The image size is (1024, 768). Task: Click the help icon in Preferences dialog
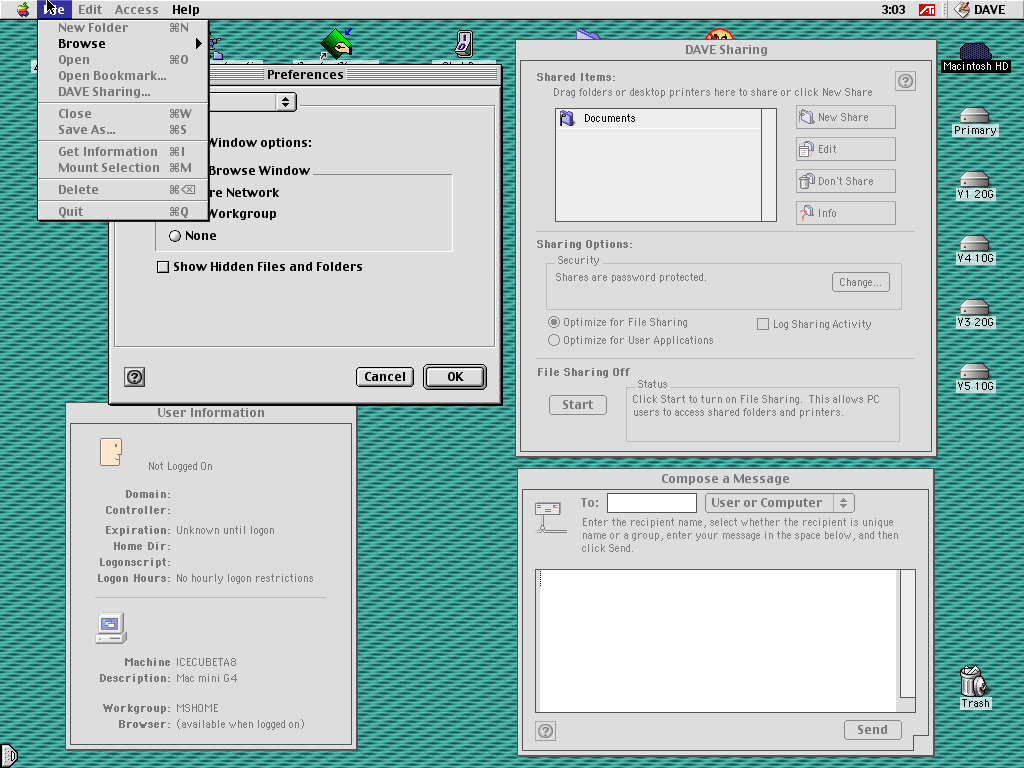point(135,377)
